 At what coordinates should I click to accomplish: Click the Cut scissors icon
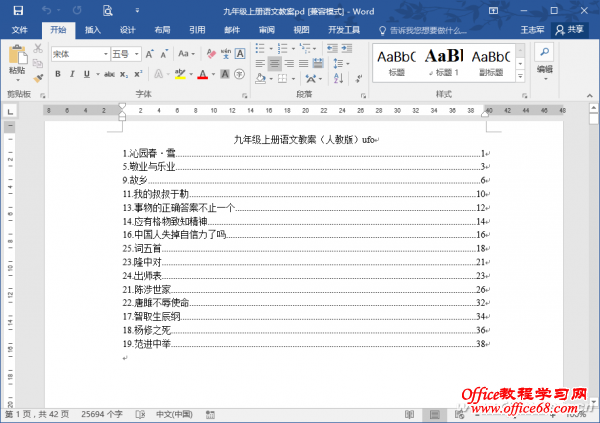point(38,48)
